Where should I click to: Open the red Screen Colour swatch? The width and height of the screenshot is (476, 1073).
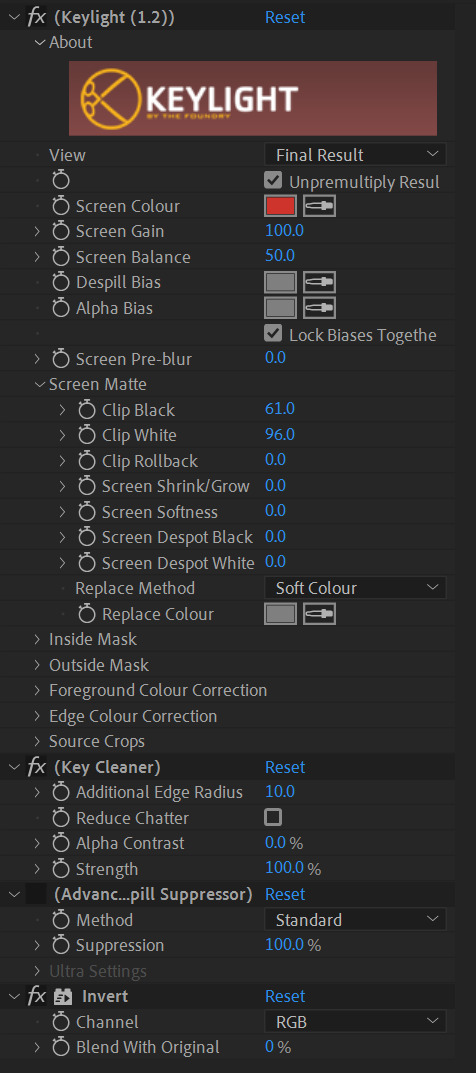[x=280, y=206]
